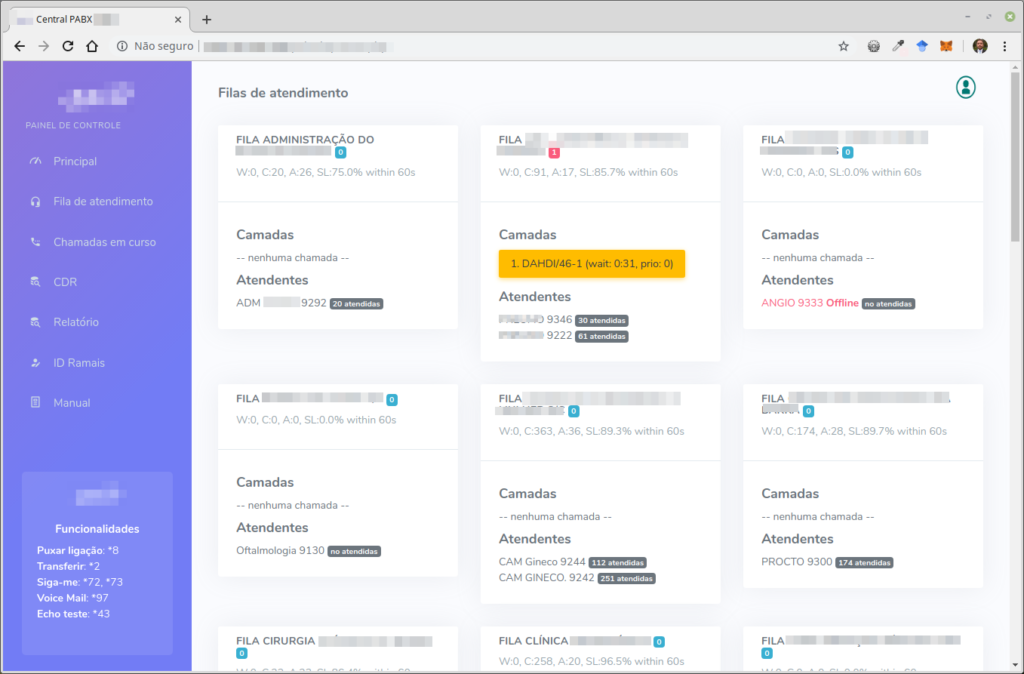Image resolution: width=1024 pixels, height=674 pixels.
Task: Open a new browser tab
Action: (207, 19)
